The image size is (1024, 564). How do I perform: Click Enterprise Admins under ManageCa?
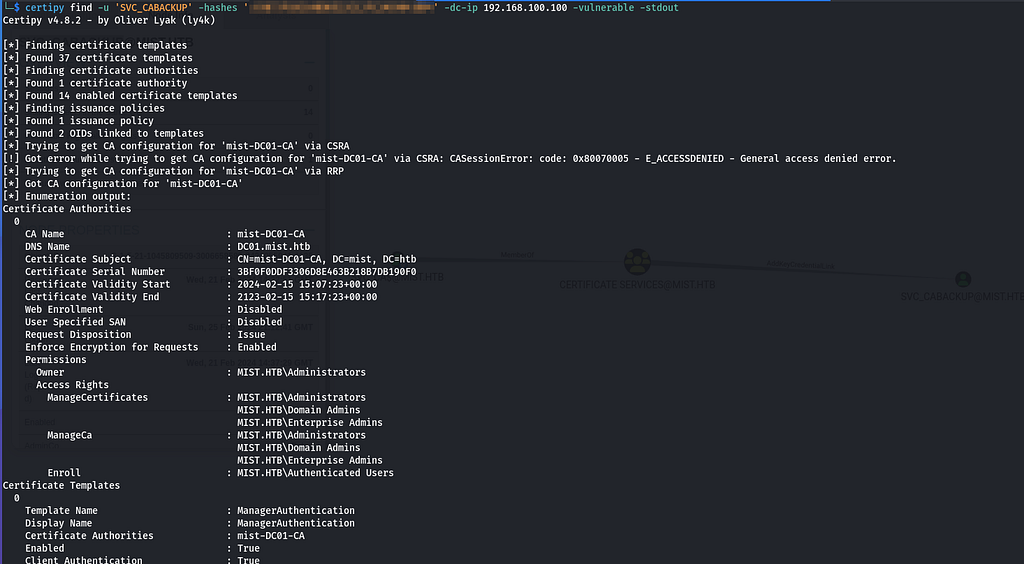pyautogui.click(x=310, y=460)
